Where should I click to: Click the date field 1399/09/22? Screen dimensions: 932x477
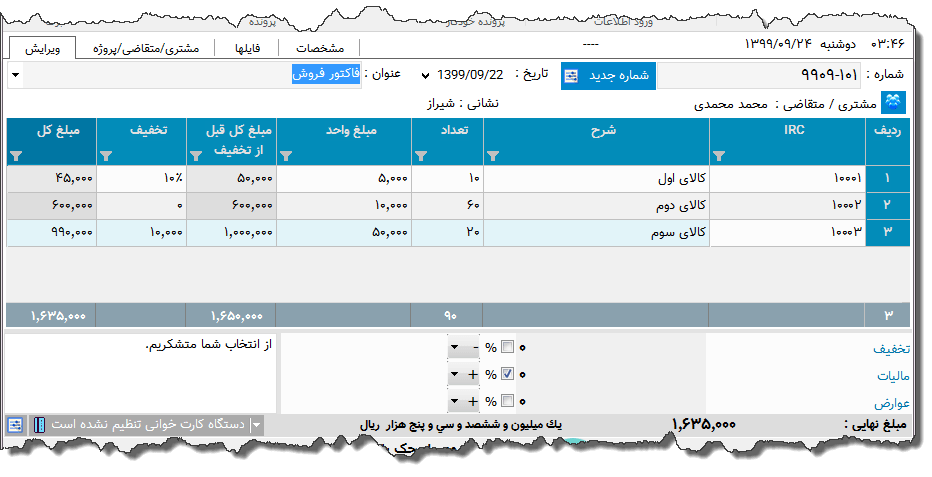pos(470,75)
